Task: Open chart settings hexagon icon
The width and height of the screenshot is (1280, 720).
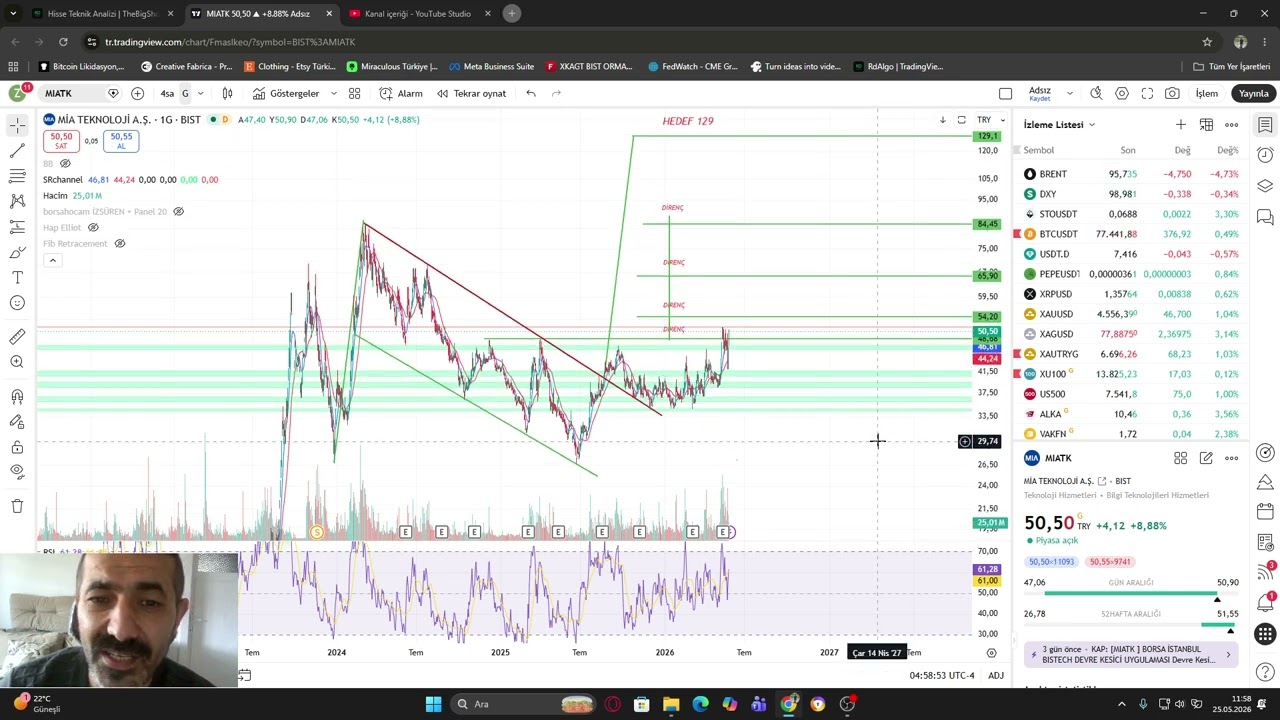Action: [1122, 93]
